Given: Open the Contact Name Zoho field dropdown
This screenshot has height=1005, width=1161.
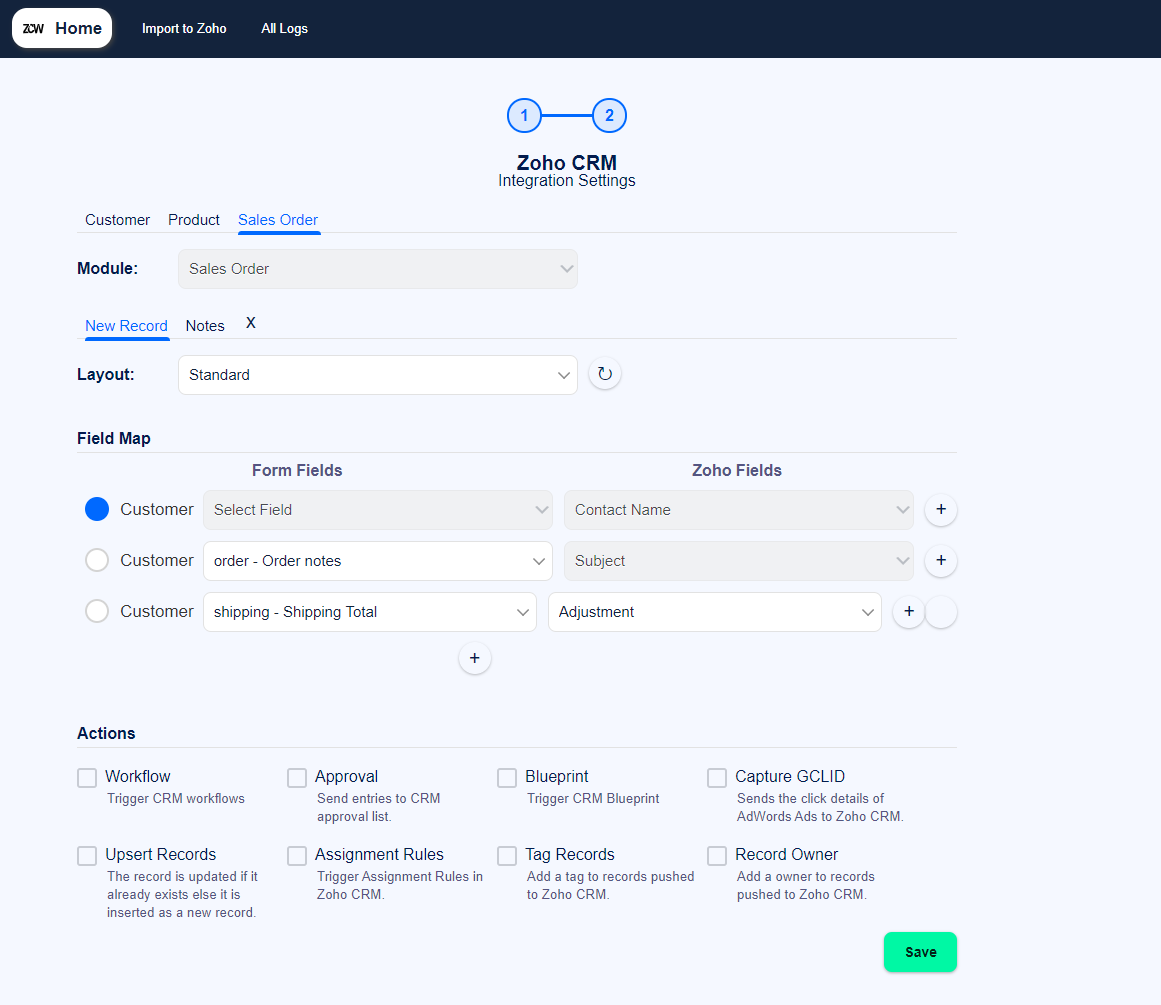Looking at the screenshot, I should point(738,510).
